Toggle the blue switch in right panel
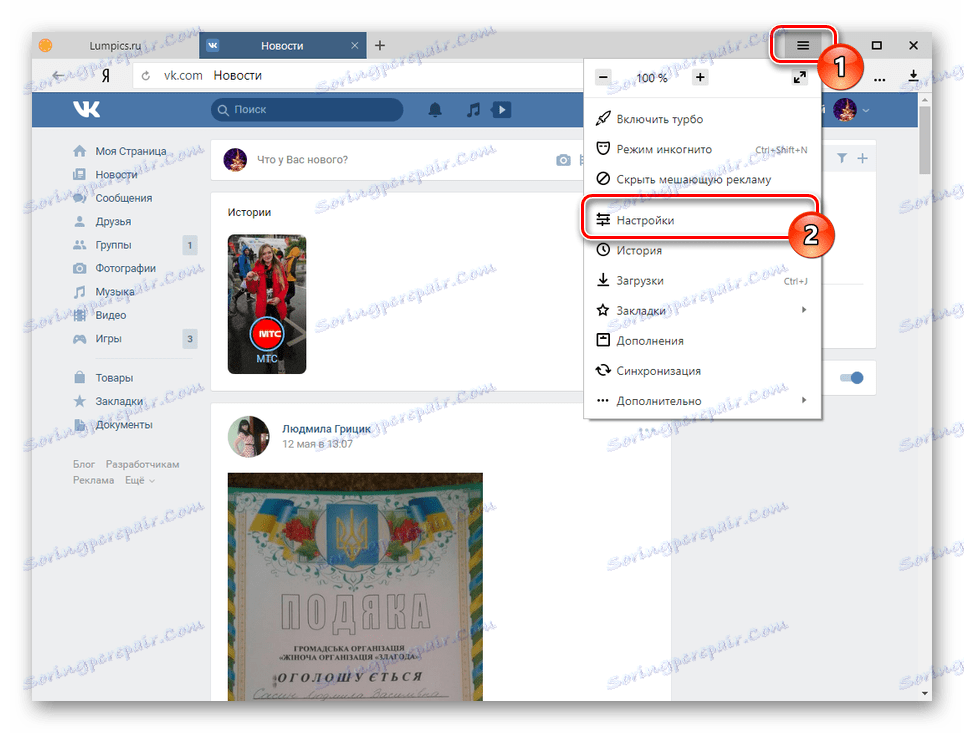 pos(852,378)
